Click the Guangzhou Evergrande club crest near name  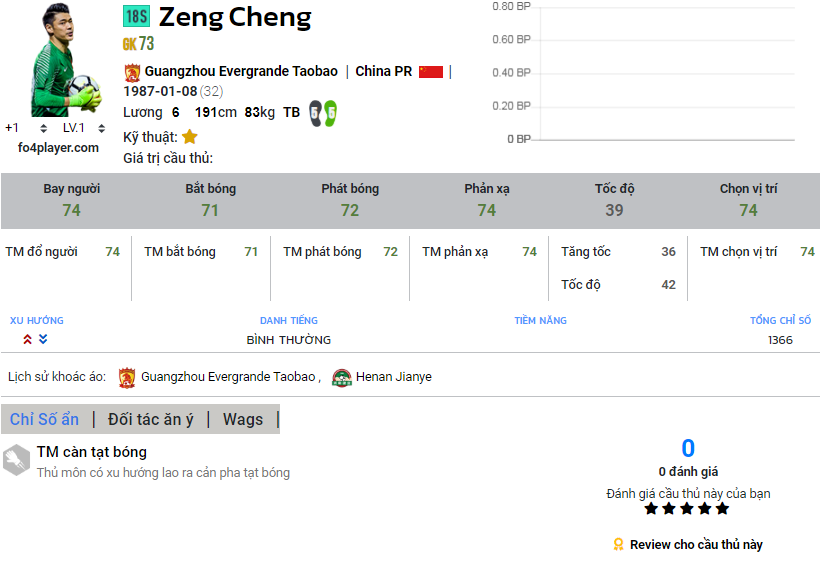tap(132, 72)
